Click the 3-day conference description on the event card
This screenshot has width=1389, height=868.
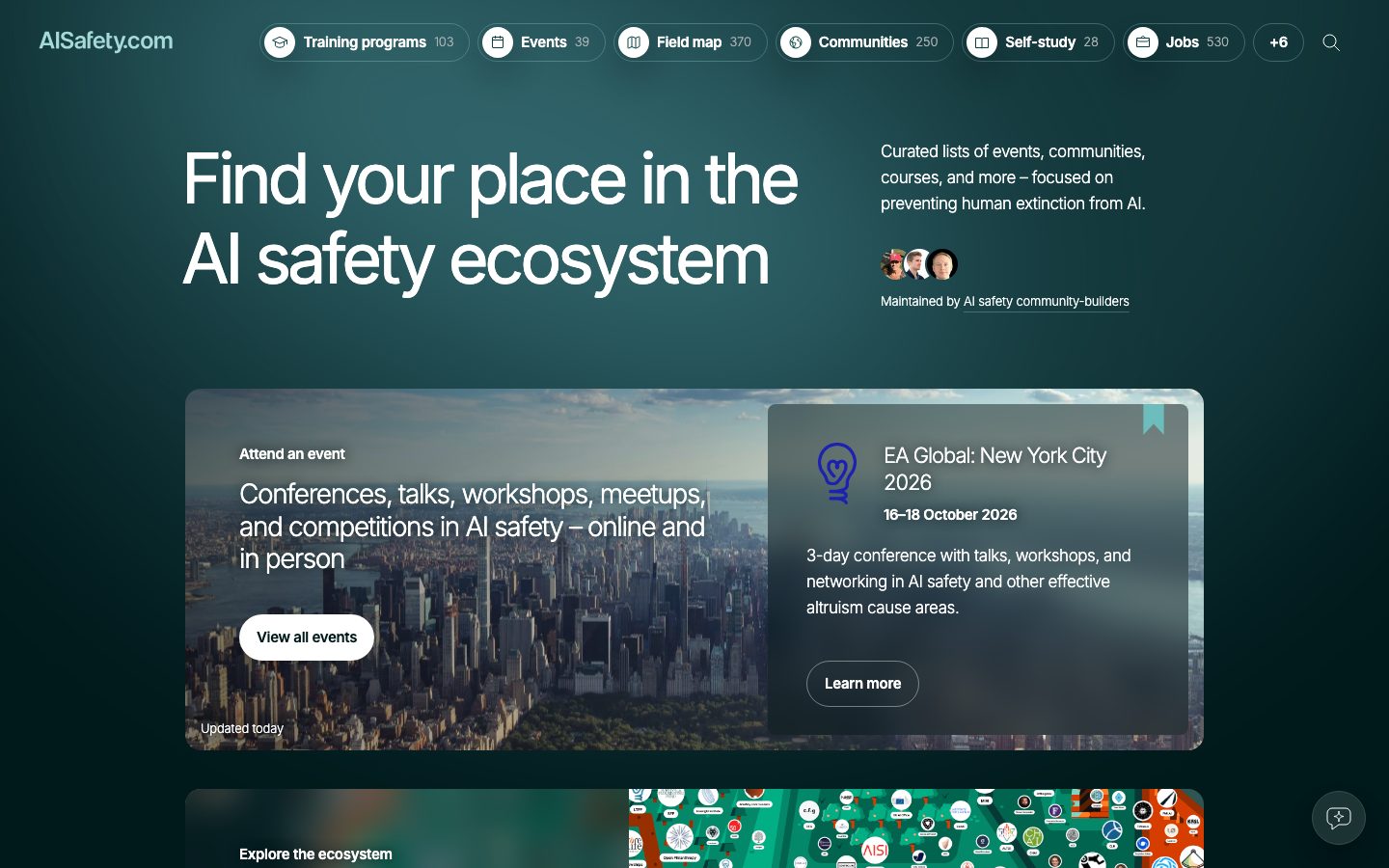[x=968, y=582]
